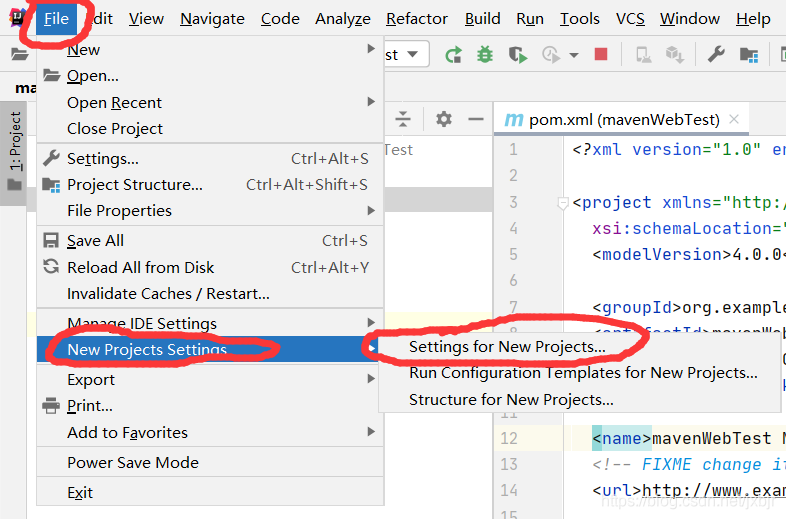Open the Refactor menu

tap(417, 18)
